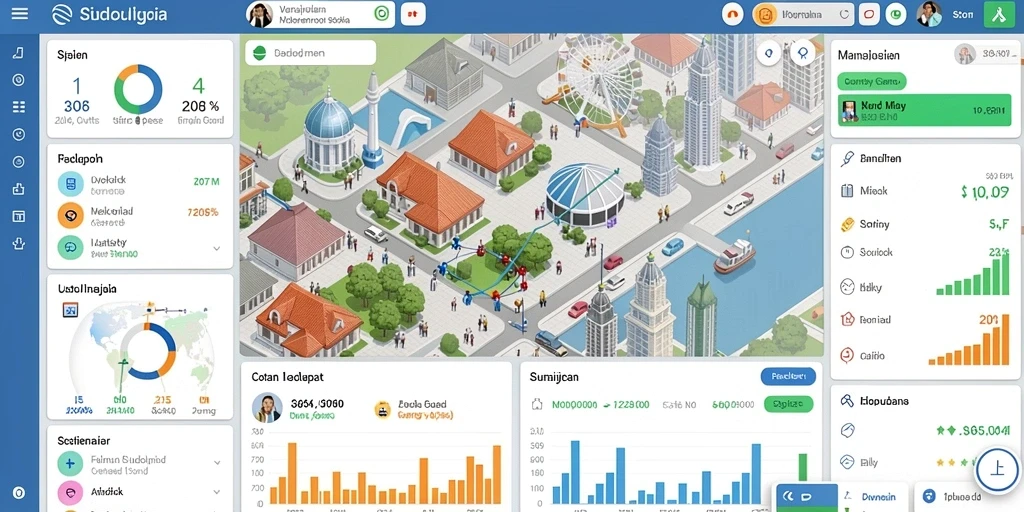Click the left round map control button
This screenshot has height=512, width=1024.
(x=769, y=53)
